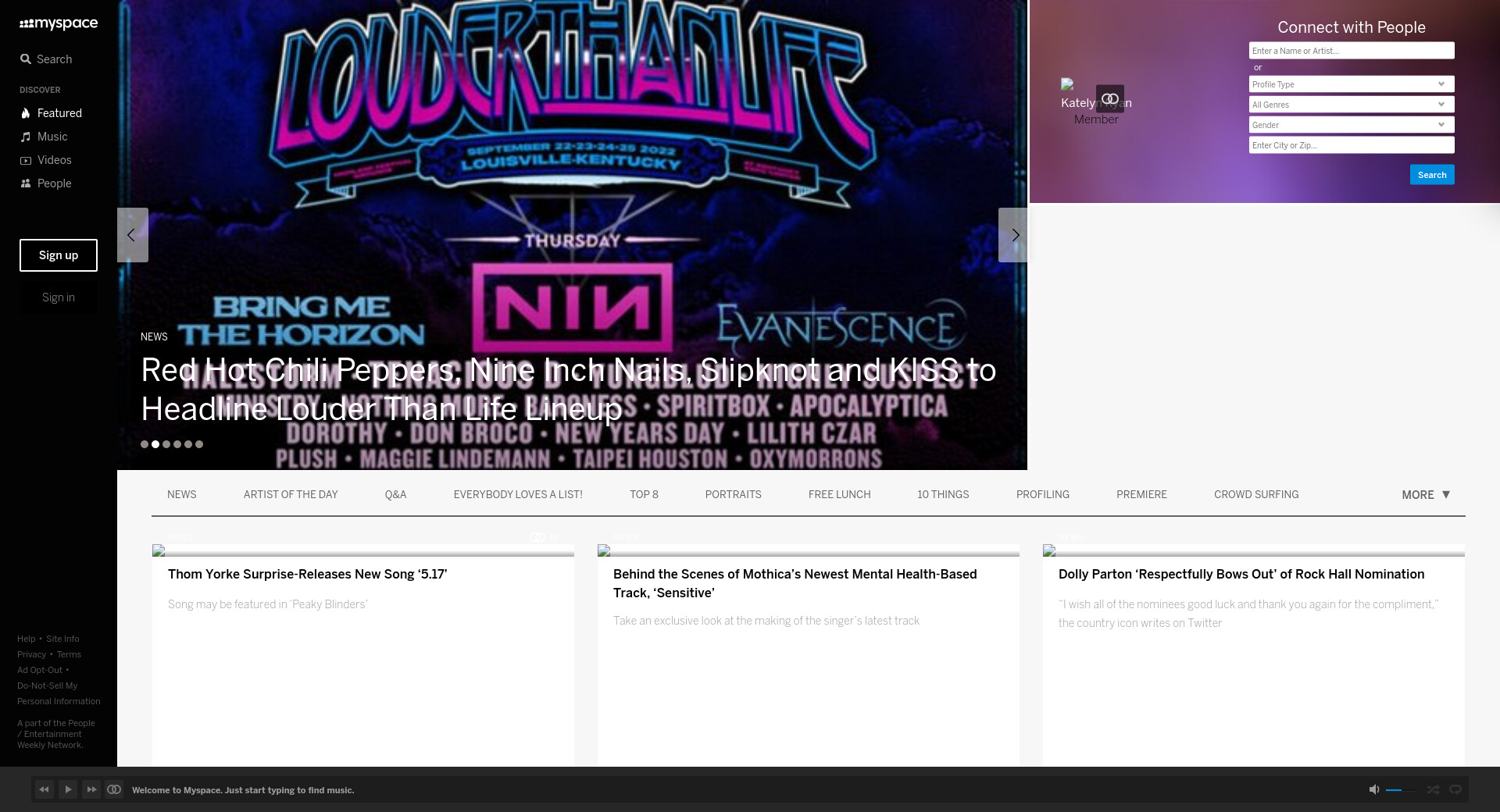This screenshot has height=812, width=1500.
Task: Click connect icon on Katelyn member photo
Action: [1110, 99]
